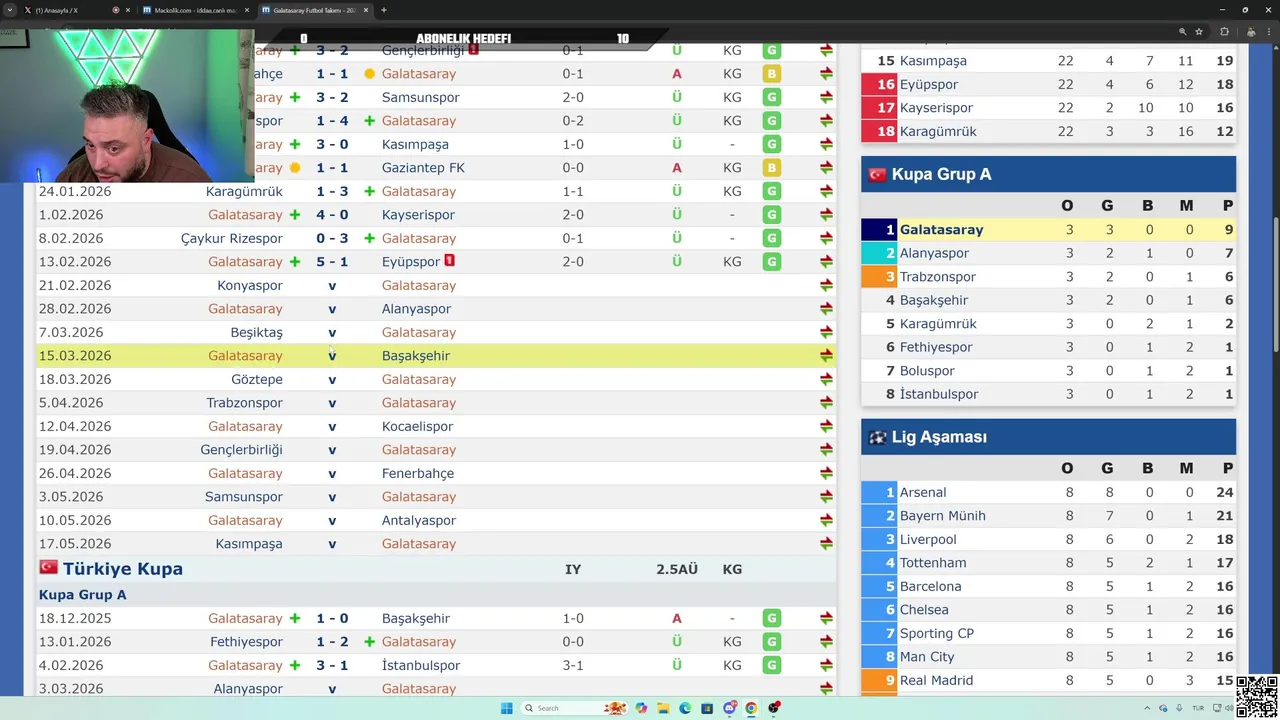
Task: Open the Trabzonspor link in 5.04.2026 fixture
Action: tap(245, 403)
